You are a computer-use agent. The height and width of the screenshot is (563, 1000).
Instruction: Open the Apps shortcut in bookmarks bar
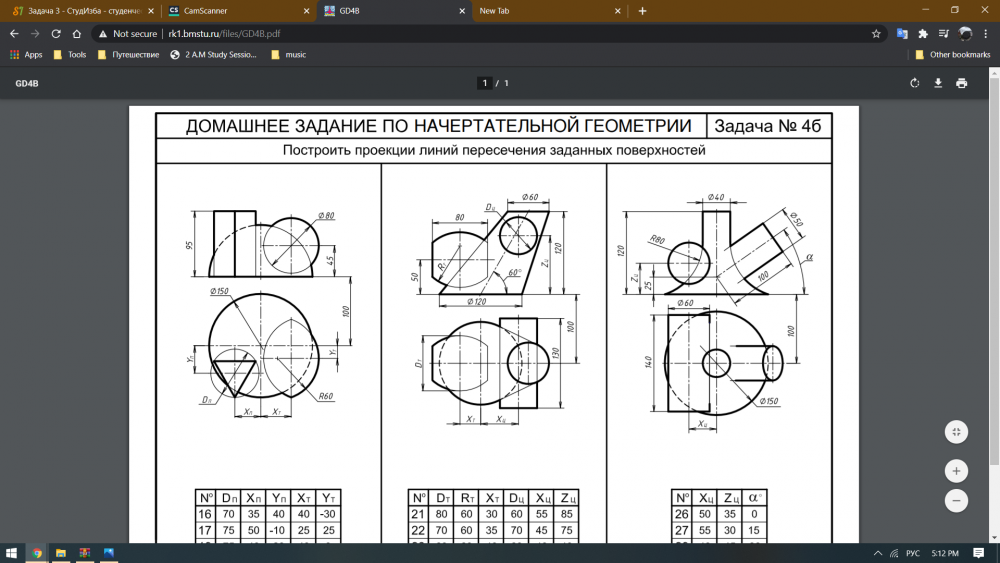pos(27,55)
